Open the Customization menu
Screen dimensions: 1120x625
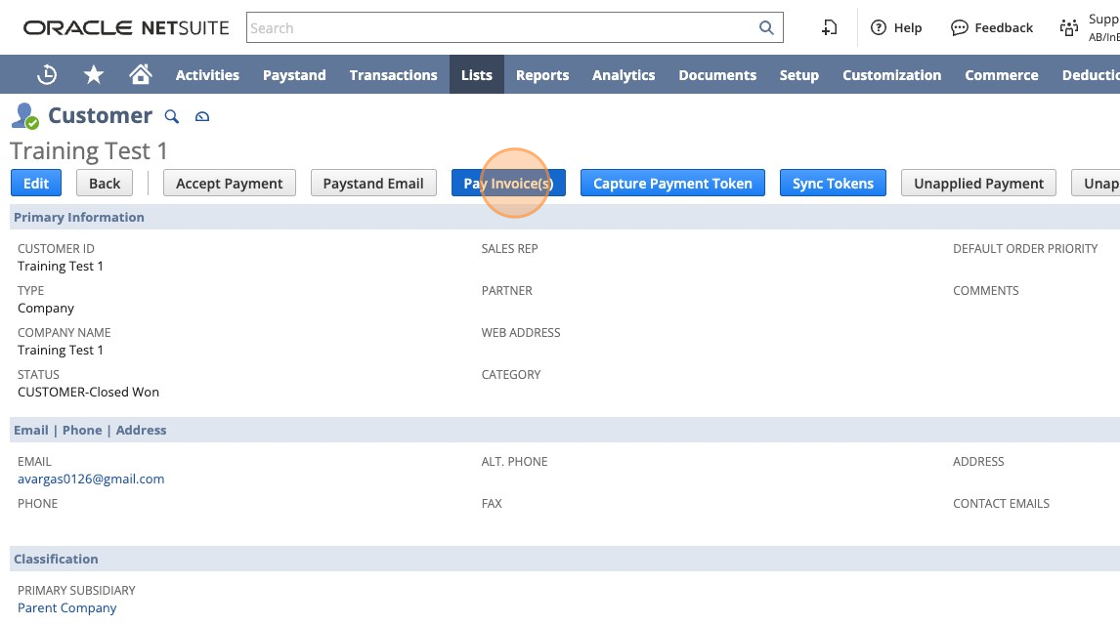pos(892,75)
